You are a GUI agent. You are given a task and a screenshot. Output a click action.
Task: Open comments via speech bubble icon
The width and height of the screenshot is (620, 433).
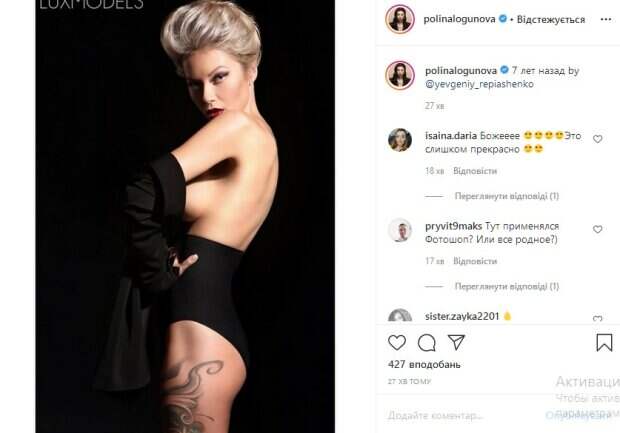(427, 343)
